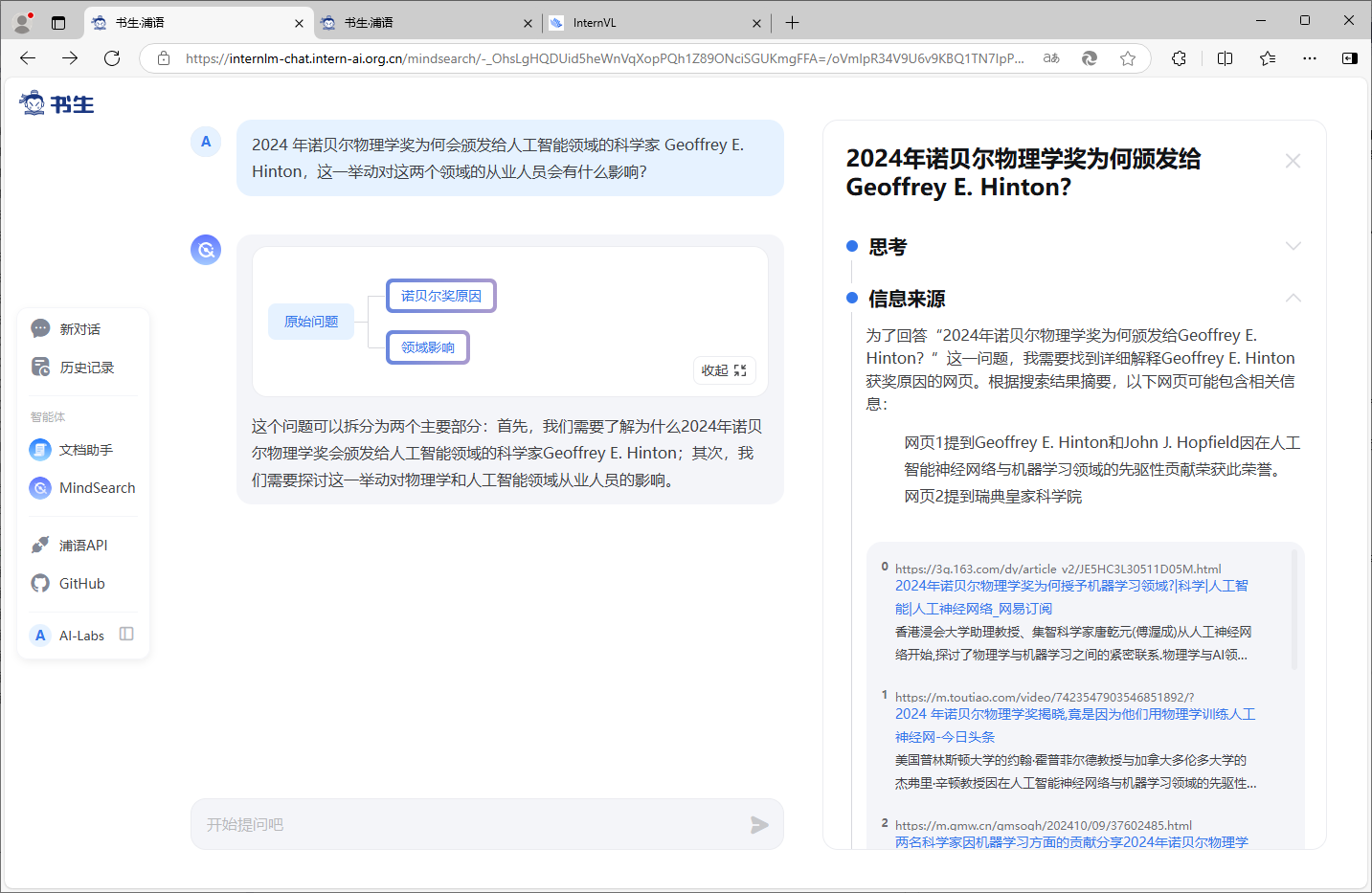Select 原始问题 root node
The image size is (1372, 893).
coord(311,322)
